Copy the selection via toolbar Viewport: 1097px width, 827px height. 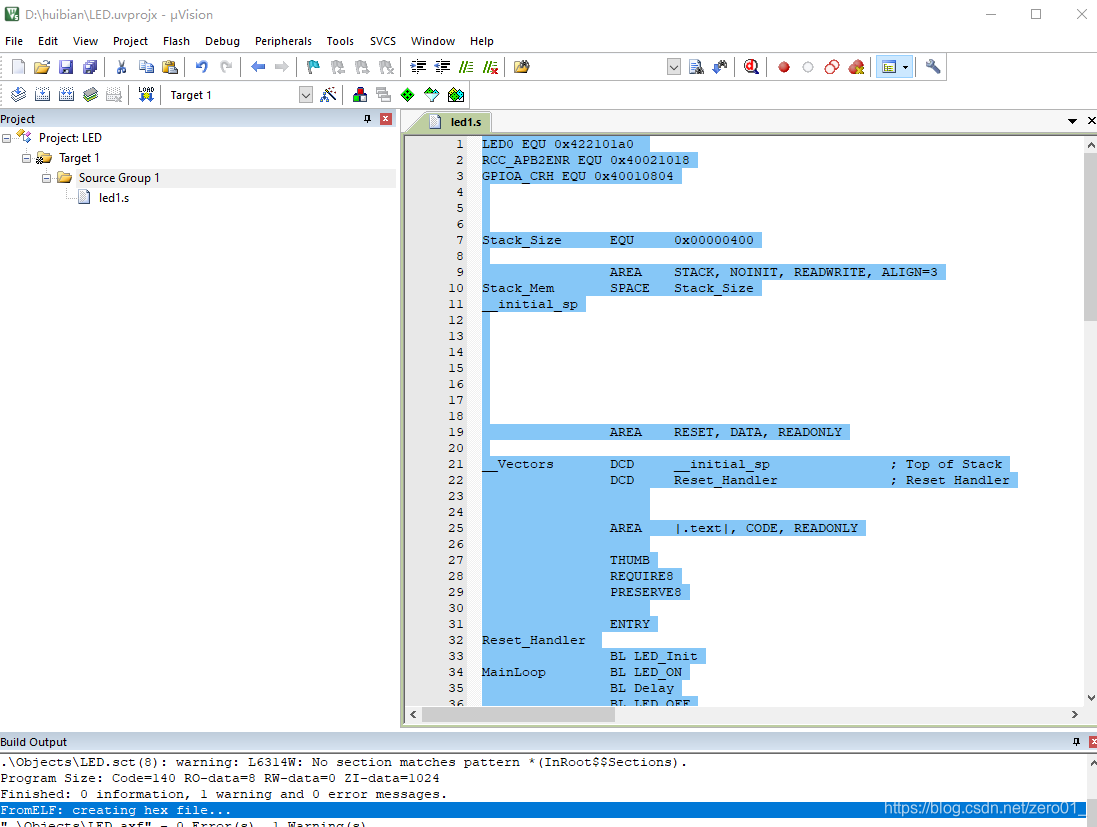[x=146, y=67]
